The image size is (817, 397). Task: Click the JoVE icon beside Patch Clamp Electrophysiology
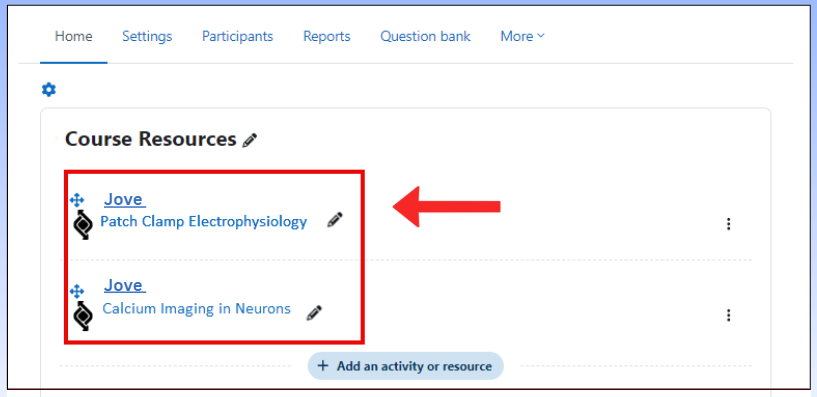pyautogui.click(x=83, y=225)
